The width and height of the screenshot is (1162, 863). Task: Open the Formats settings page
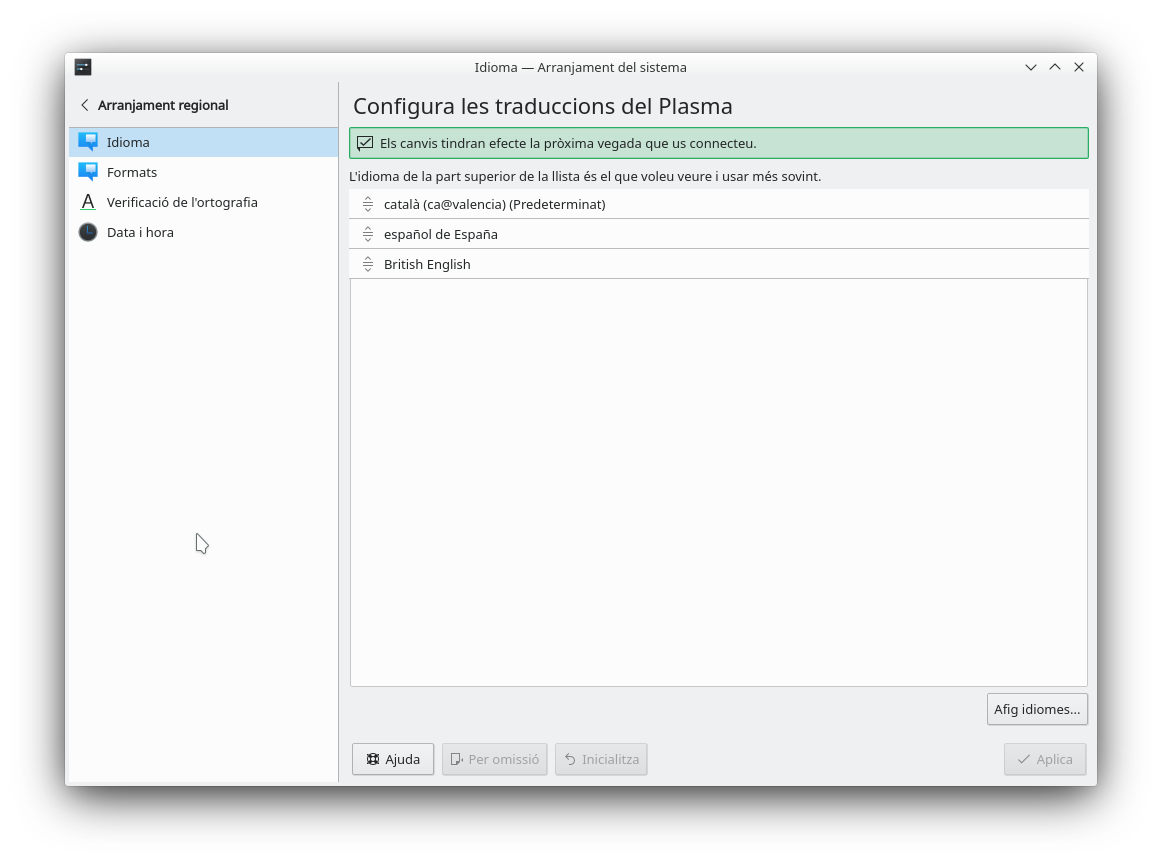132,172
